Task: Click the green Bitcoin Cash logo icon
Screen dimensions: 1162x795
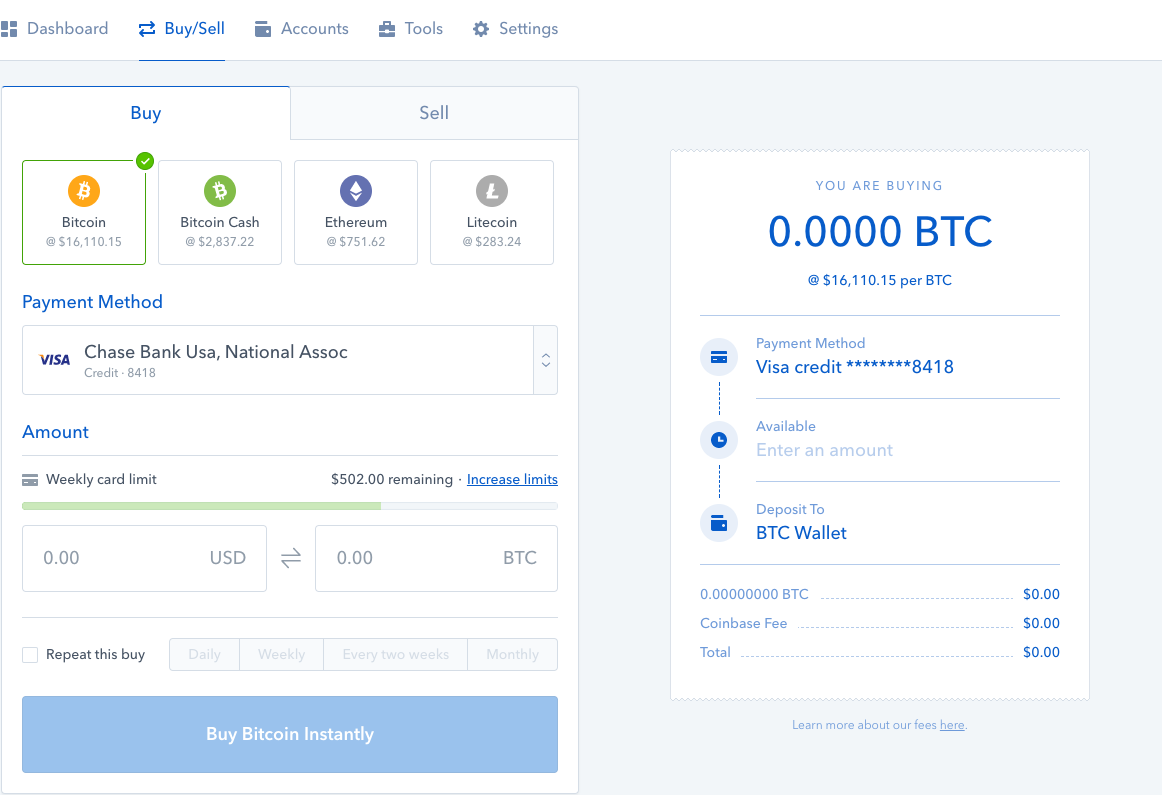Action: click(220, 191)
